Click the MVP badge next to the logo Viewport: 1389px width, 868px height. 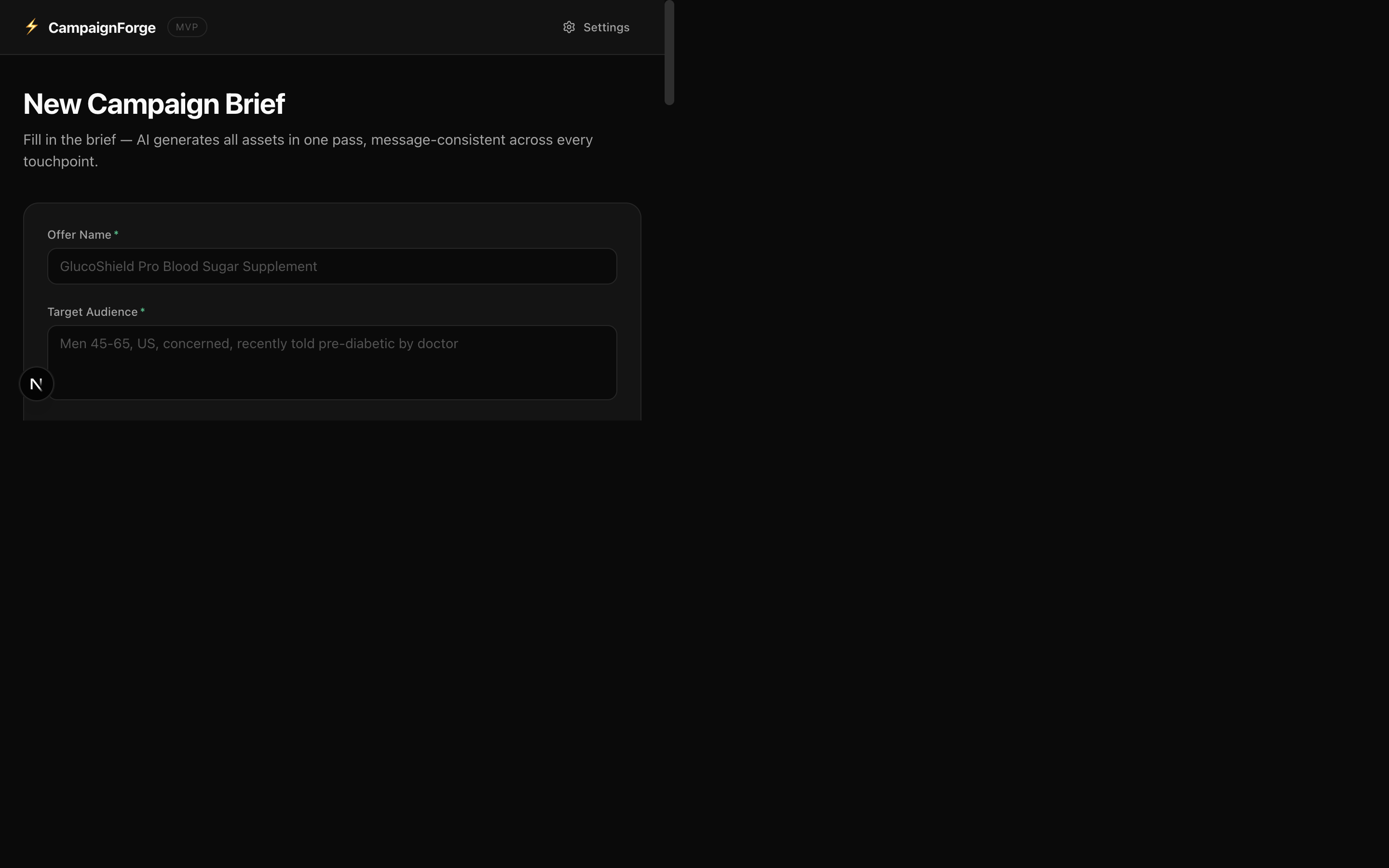pos(187,27)
